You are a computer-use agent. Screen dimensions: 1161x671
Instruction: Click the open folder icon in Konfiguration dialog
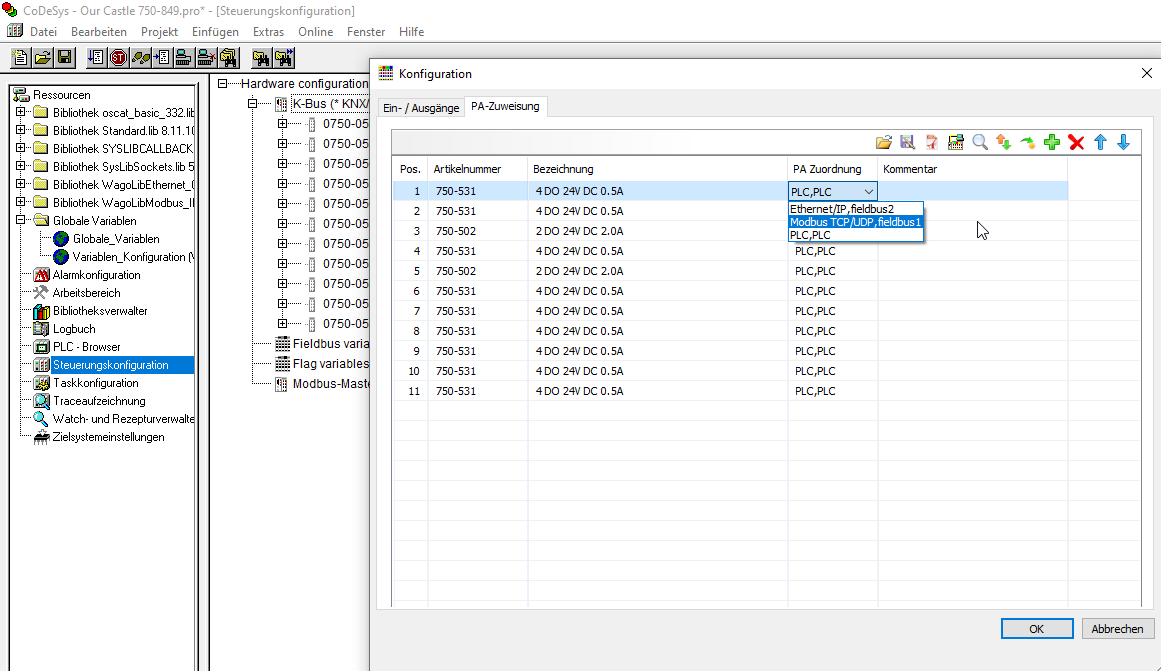tap(884, 143)
